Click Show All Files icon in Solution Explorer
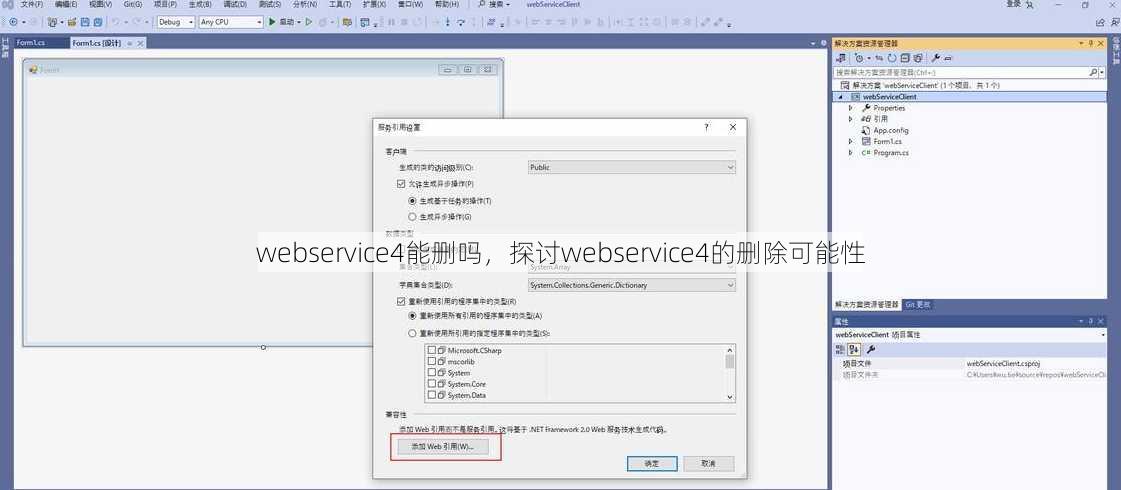 pos(918,58)
